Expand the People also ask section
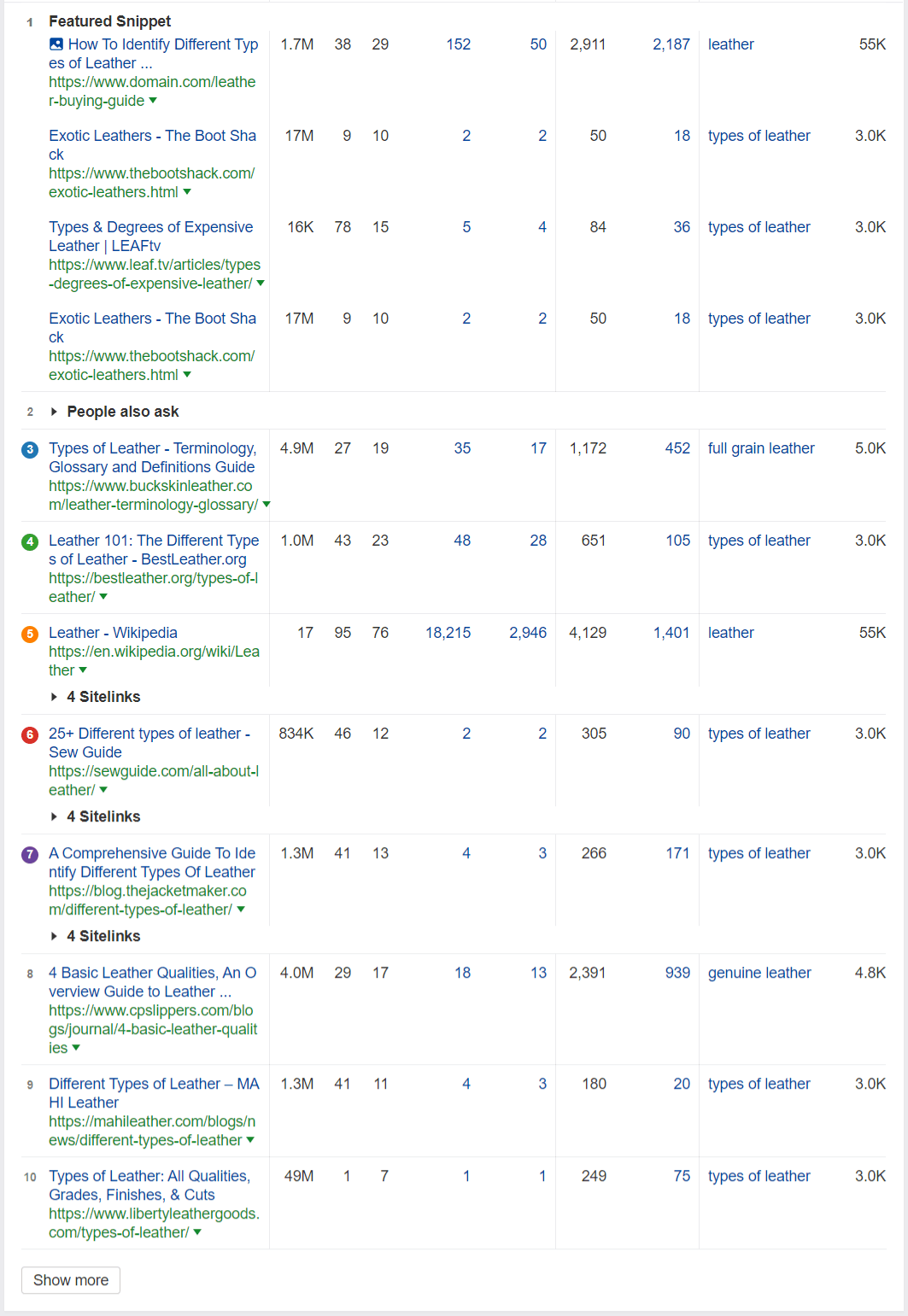This screenshot has width=908, height=1316. click(54, 412)
